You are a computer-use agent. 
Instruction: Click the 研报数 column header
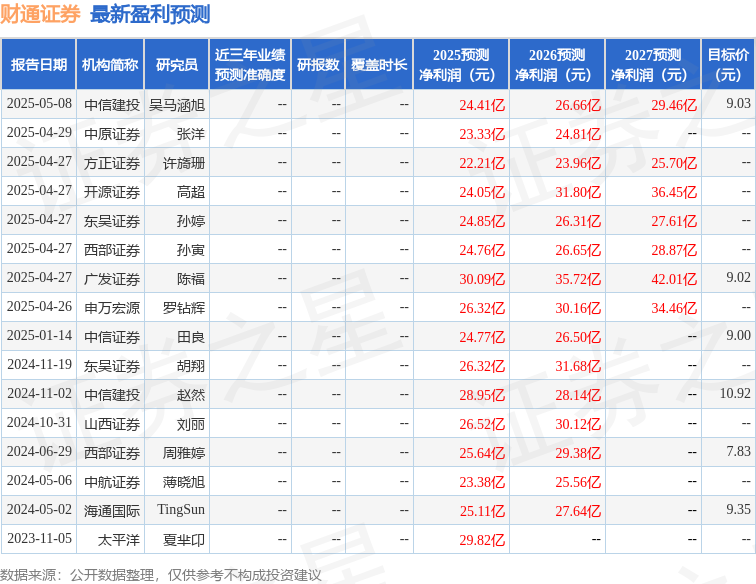click(x=318, y=65)
